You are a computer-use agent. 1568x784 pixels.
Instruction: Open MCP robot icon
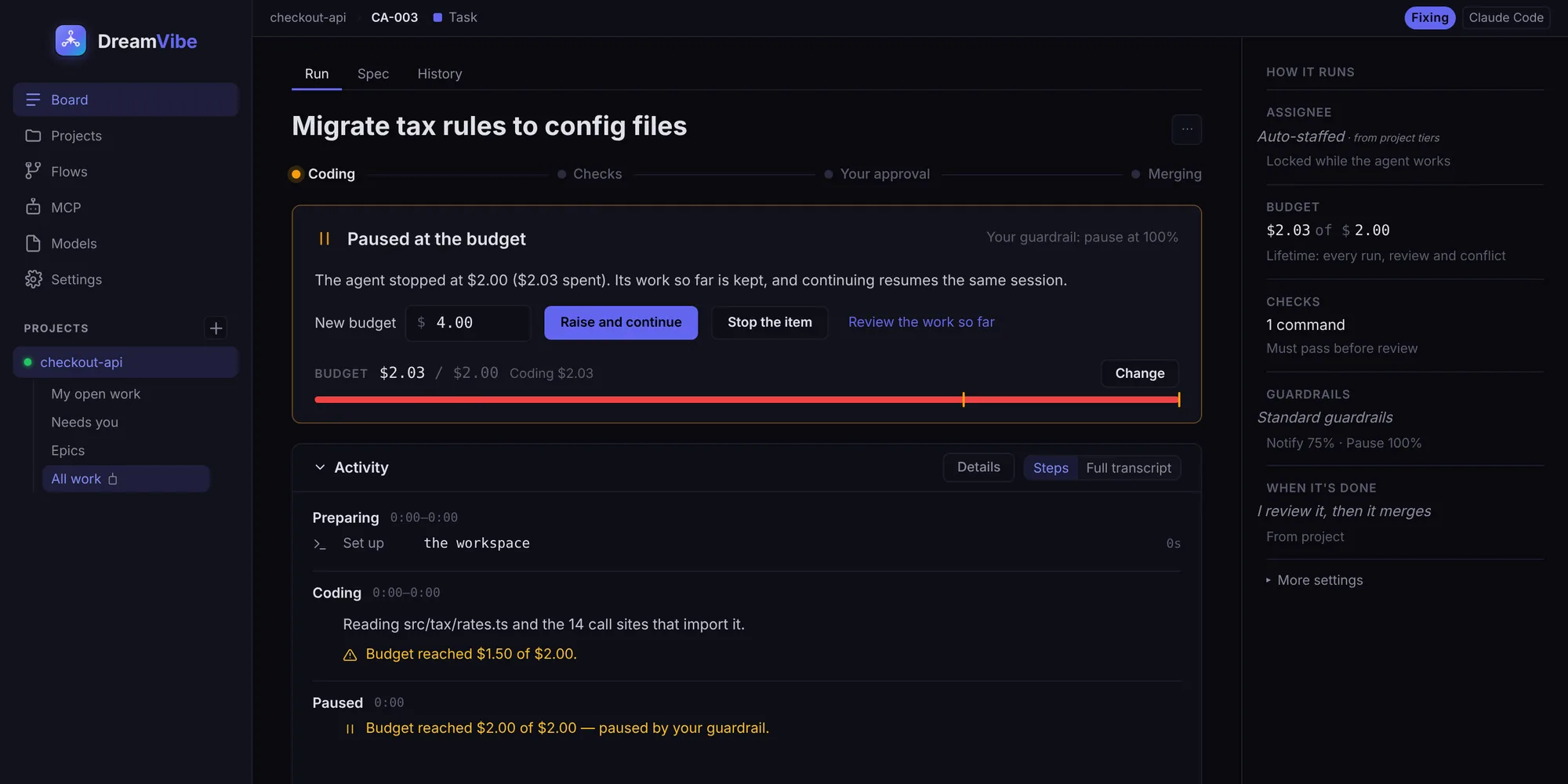tap(33, 207)
